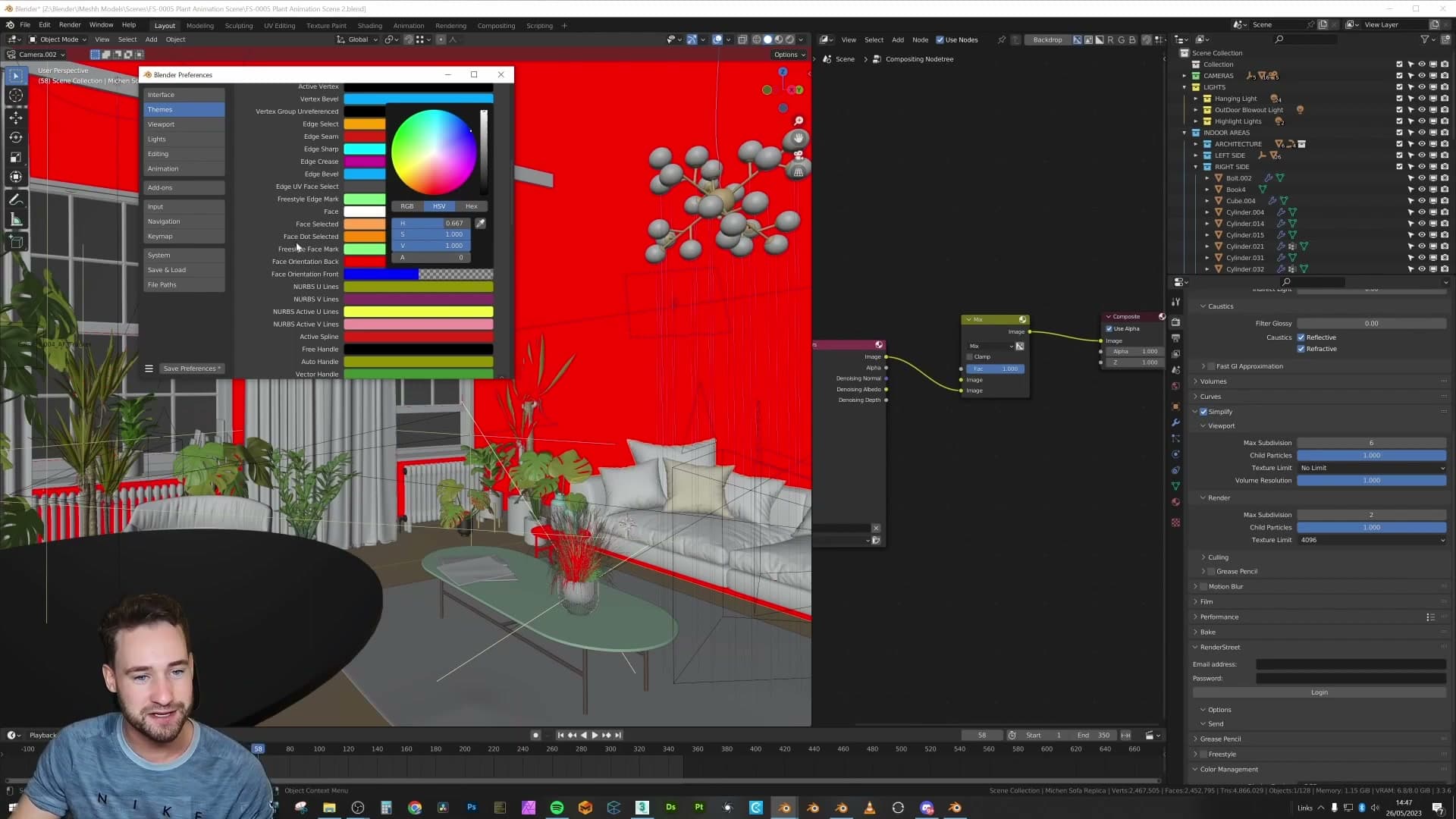Uncheck Reflective caustics

[x=1301, y=337]
